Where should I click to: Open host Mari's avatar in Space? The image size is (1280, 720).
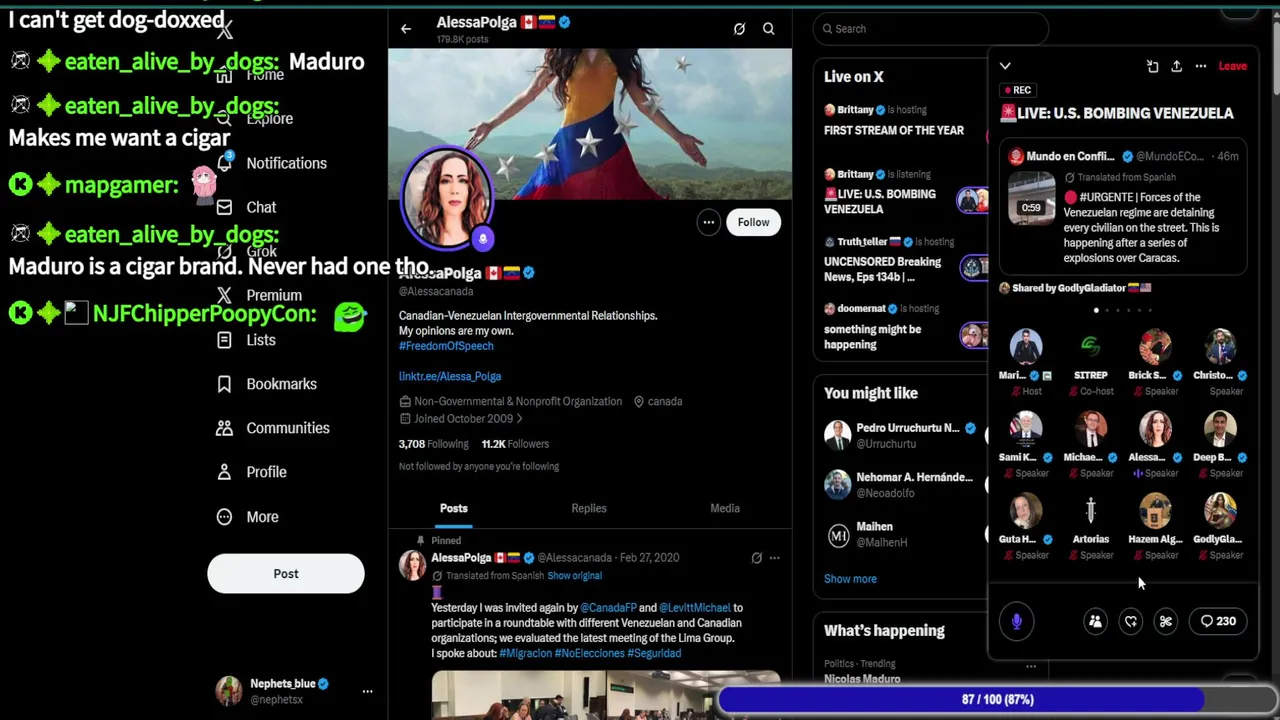(x=1026, y=347)
